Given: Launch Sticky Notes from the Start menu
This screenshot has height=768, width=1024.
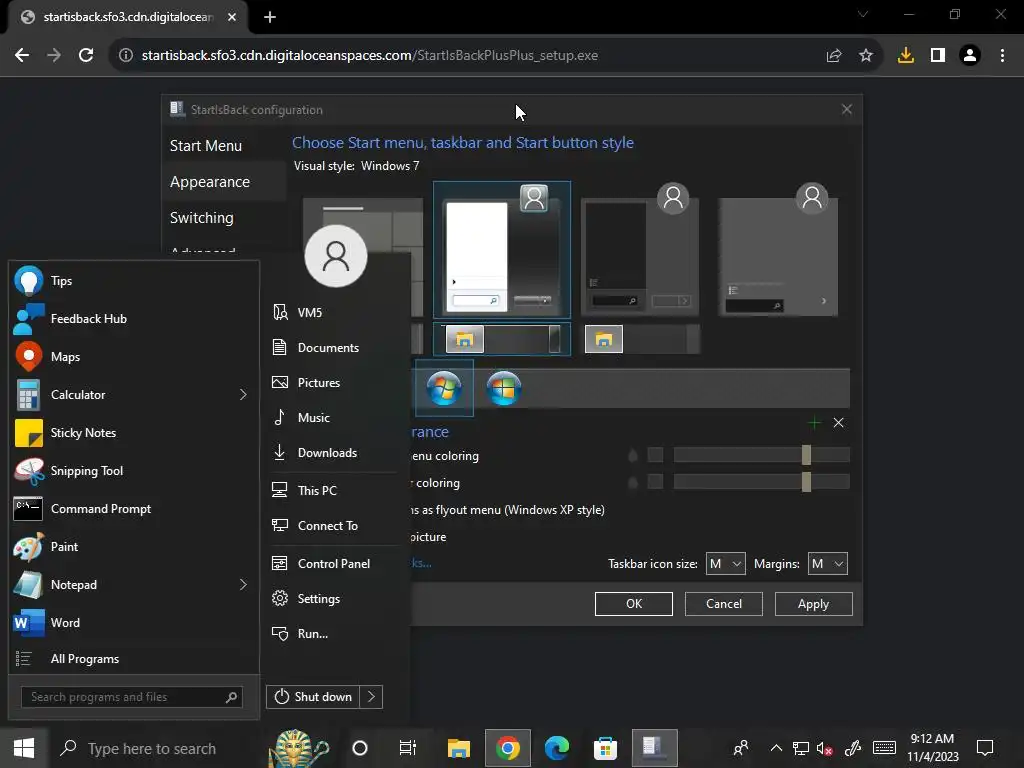Looking at the screenshot, I should [134, 432].
